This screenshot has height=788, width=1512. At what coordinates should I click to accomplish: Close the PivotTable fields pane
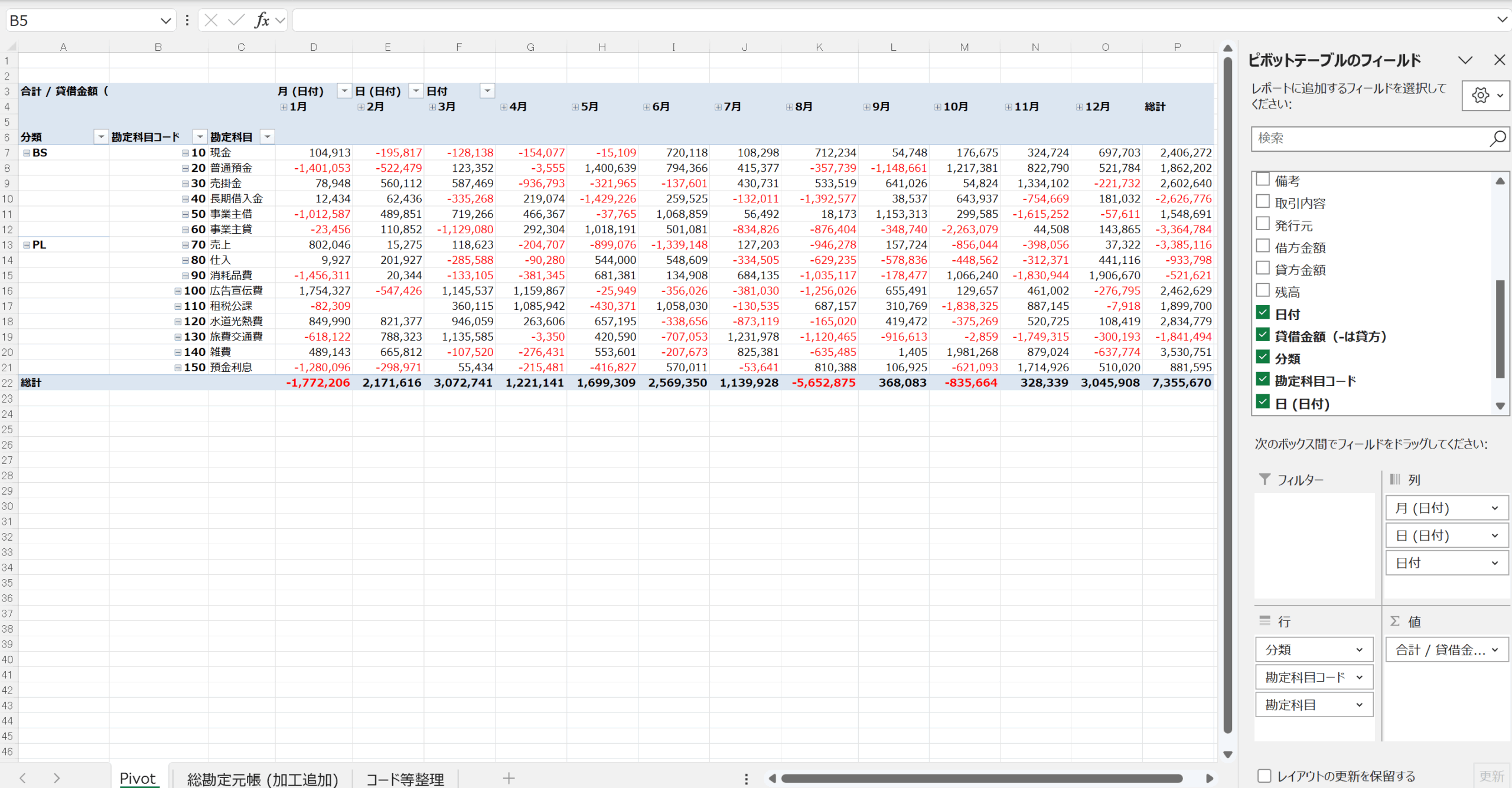tap(1499, 60)
